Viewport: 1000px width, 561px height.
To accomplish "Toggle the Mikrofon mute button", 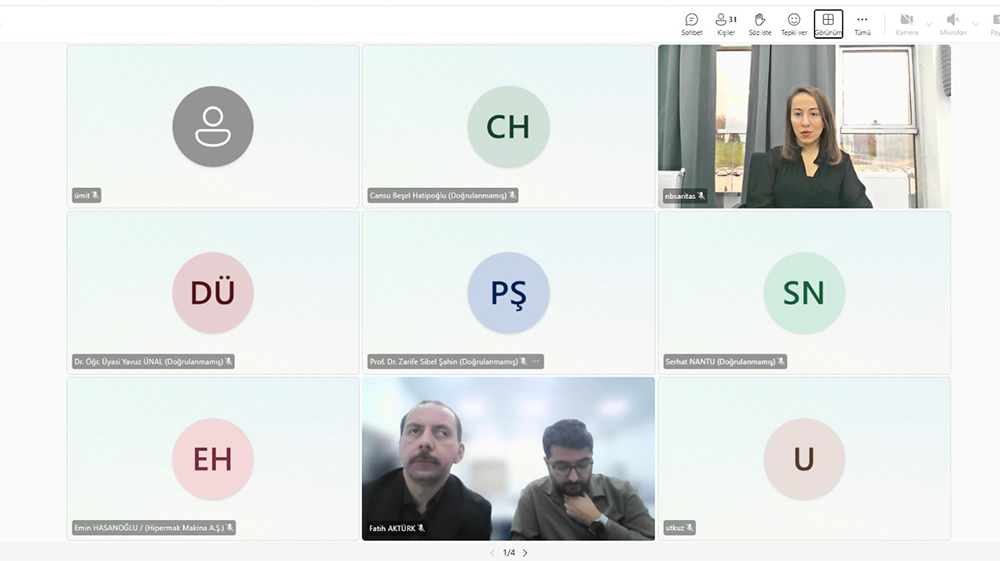I will (952, 24).
